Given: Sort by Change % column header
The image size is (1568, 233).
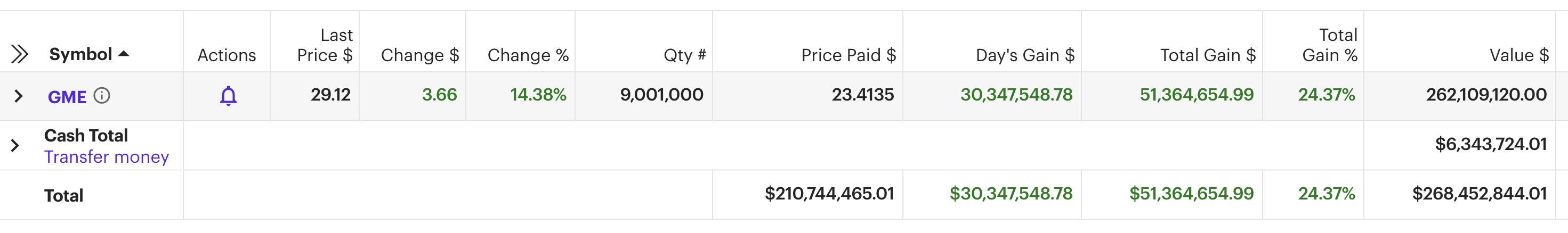Looking at the screenshot, I should click(528, 55).
